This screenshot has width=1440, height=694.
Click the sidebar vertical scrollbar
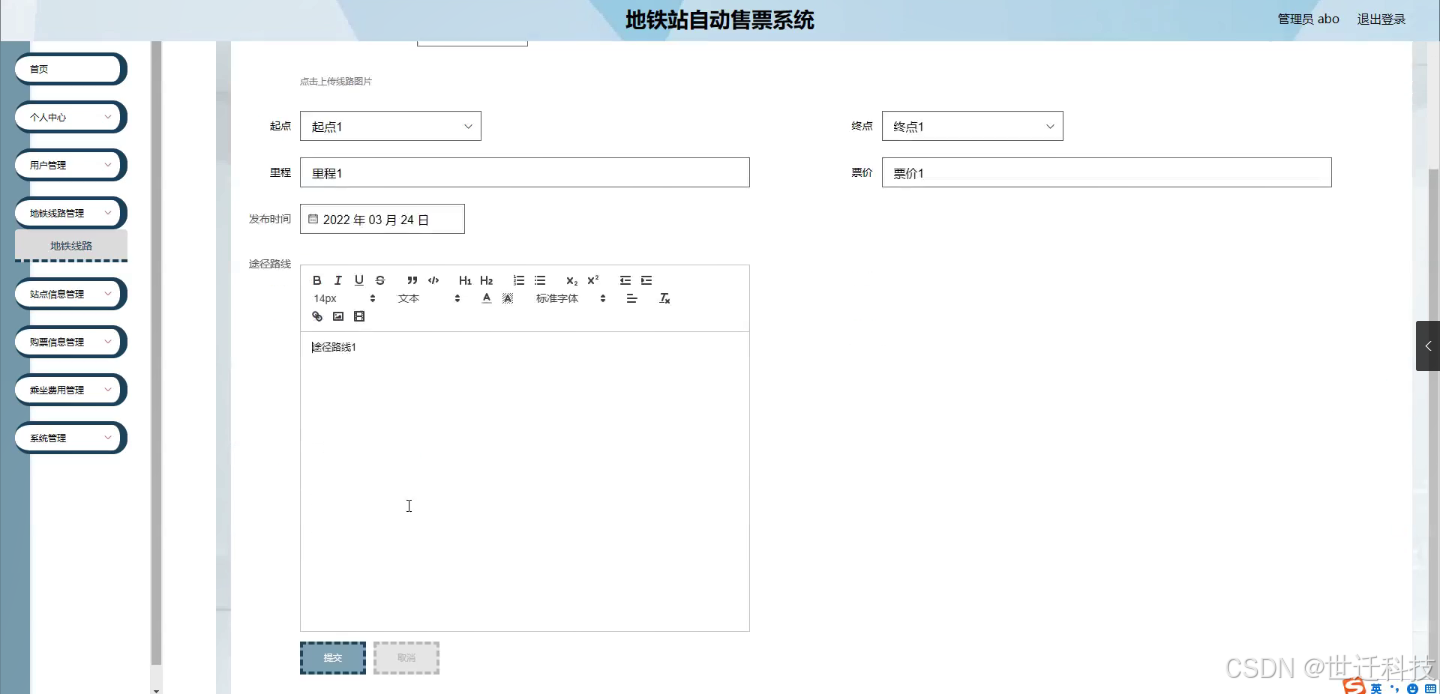point(156,353)
